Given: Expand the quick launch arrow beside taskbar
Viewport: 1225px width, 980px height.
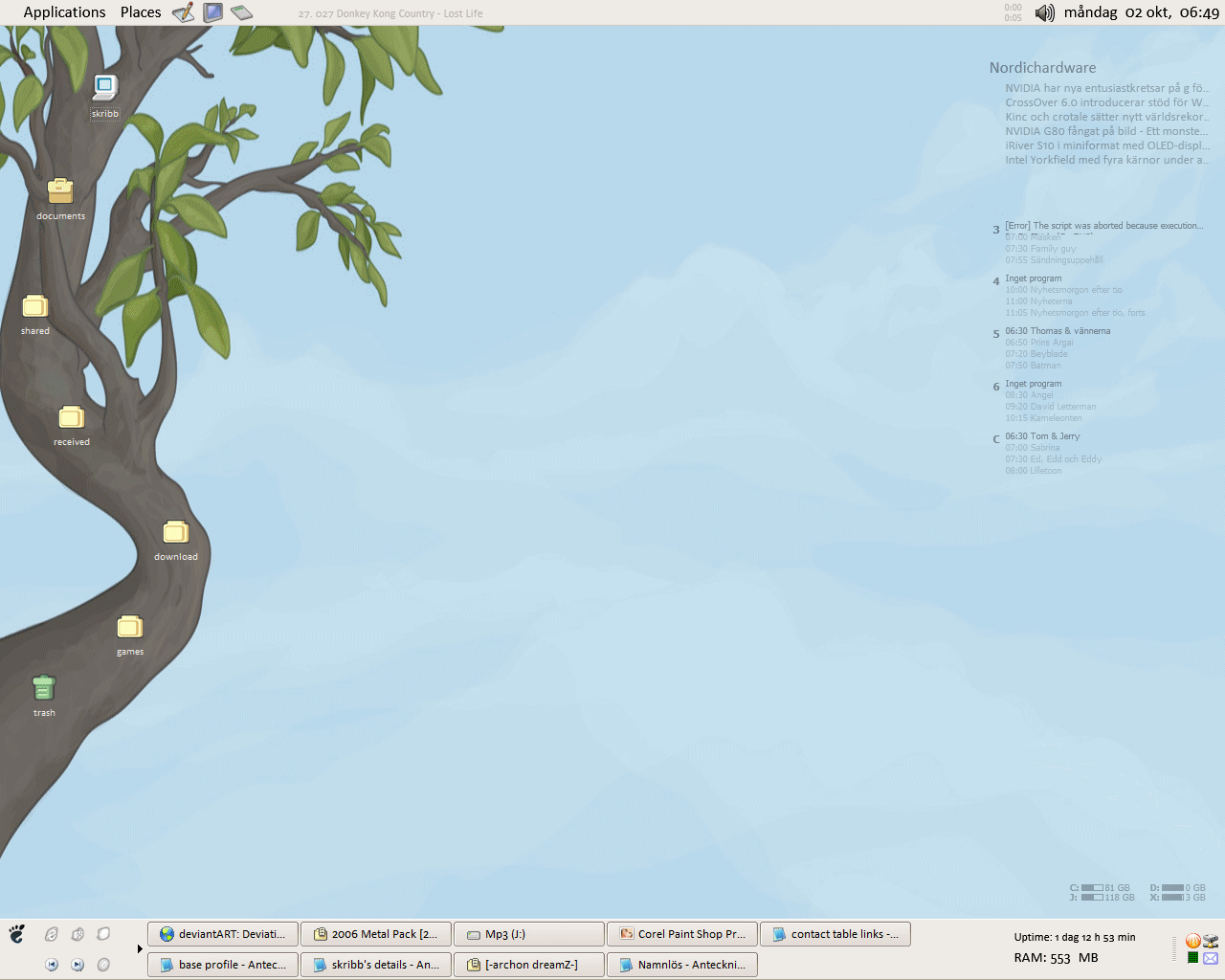Looking at the screenshot, I should coord(140,949).
